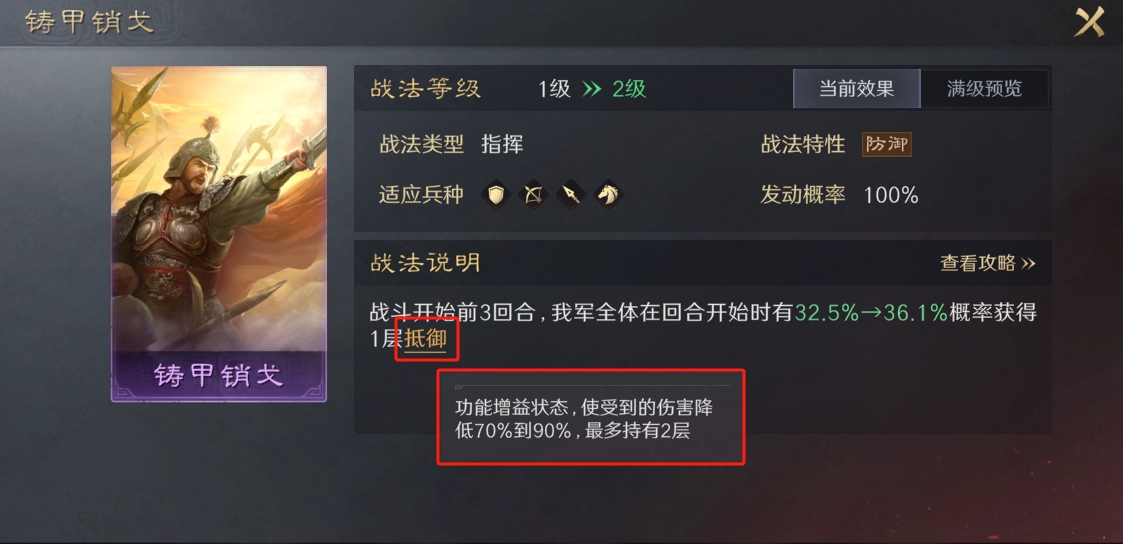Click the 战法说明 section header
This screenshot has width=1123, height=544.
425,263
